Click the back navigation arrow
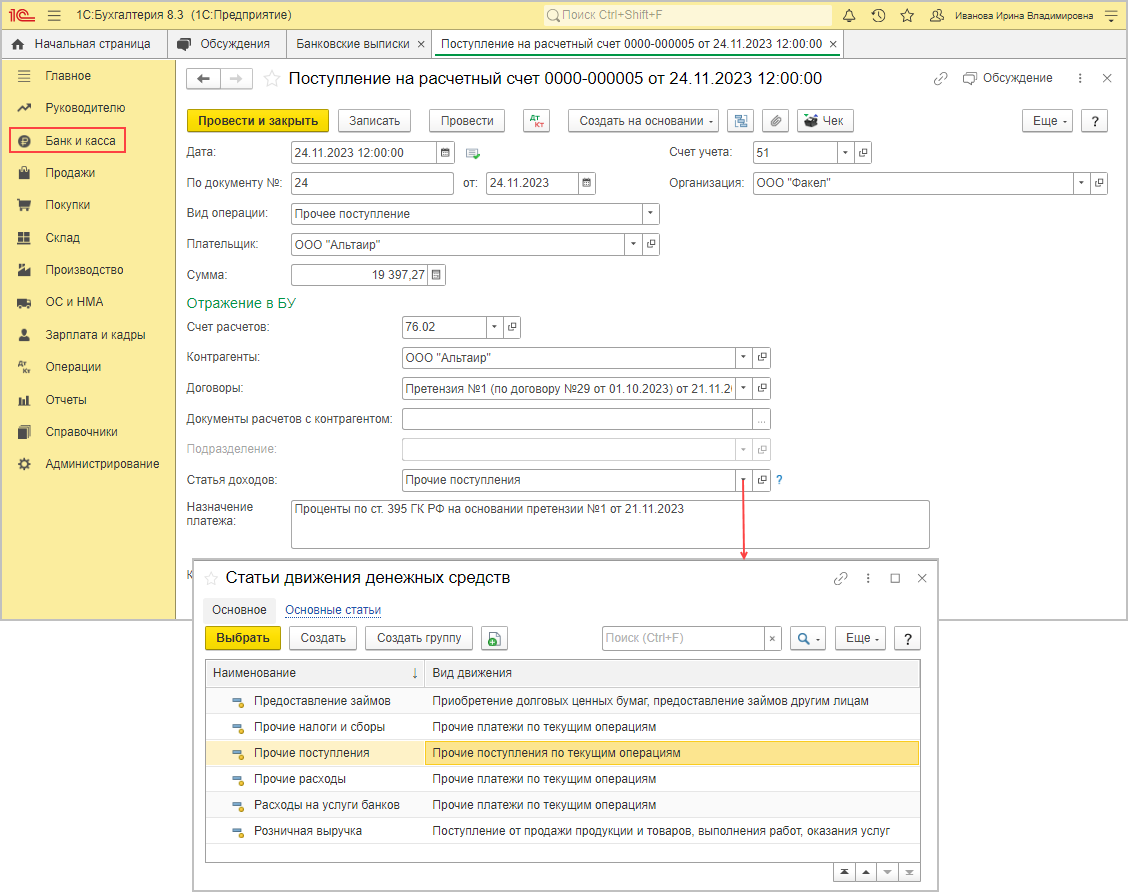Screen dimensions: 1128x892 coord(203,78)
